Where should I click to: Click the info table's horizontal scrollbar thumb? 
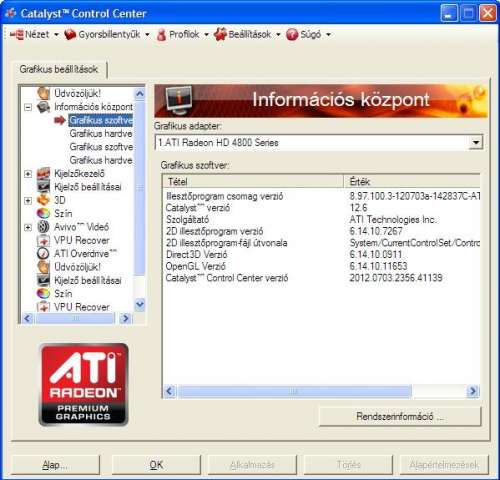pyautogui.click(x=294, y=391)
